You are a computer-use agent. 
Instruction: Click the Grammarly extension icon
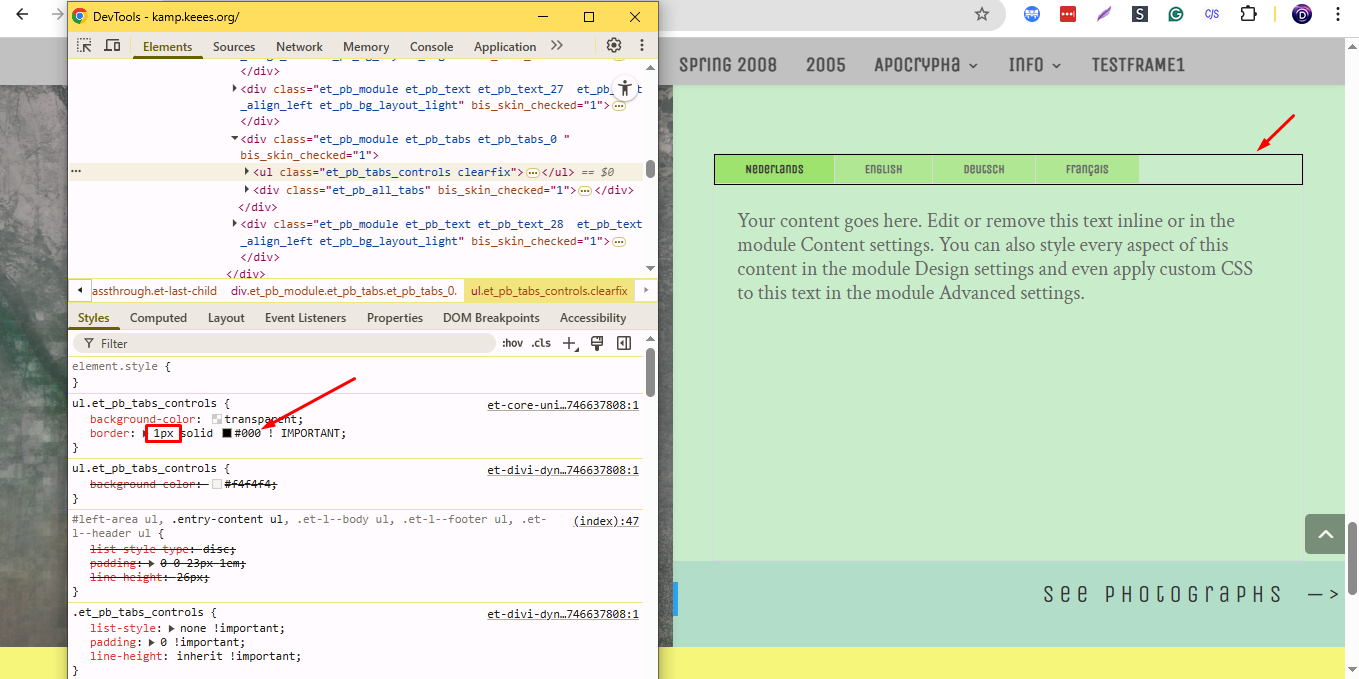(1176, 14)
